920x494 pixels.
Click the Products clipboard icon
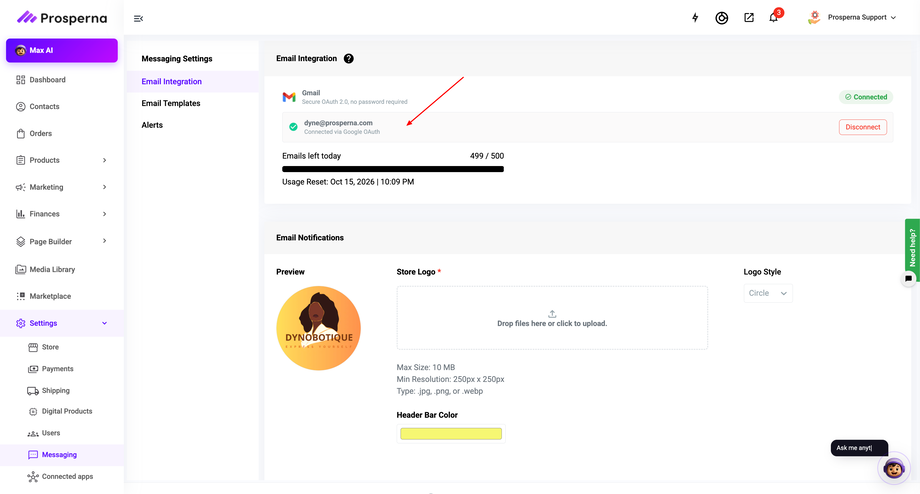point(21,160)
